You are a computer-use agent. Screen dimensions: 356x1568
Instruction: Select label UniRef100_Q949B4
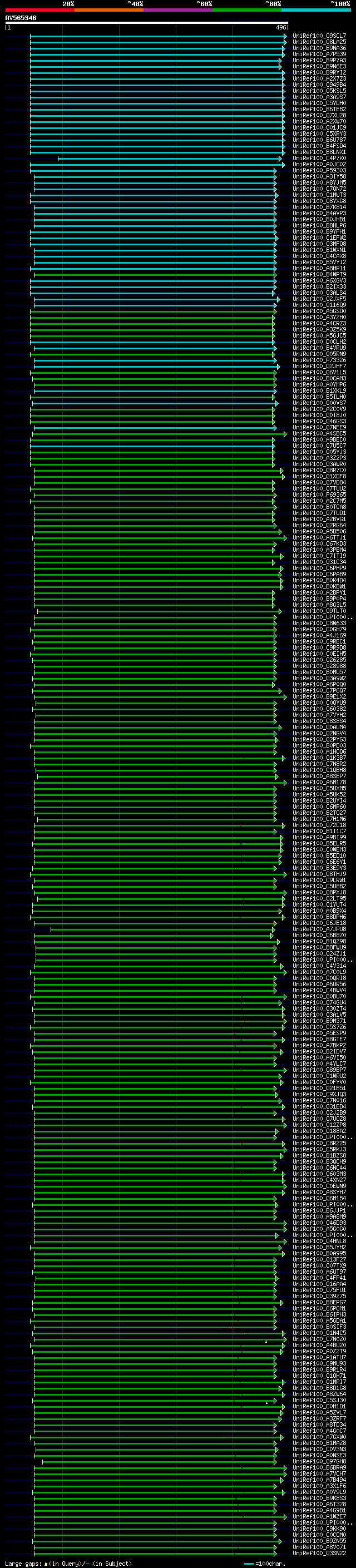(319, 85)
